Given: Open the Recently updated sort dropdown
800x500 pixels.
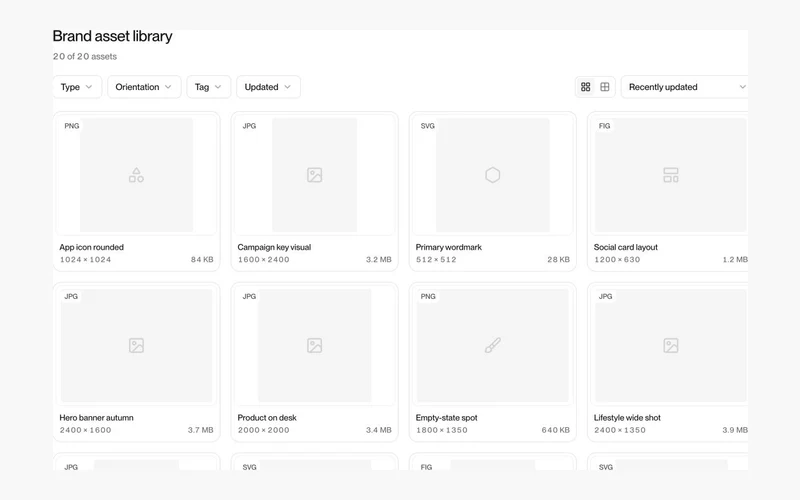Looking at the screenshot, I should [x=687, y=87].
